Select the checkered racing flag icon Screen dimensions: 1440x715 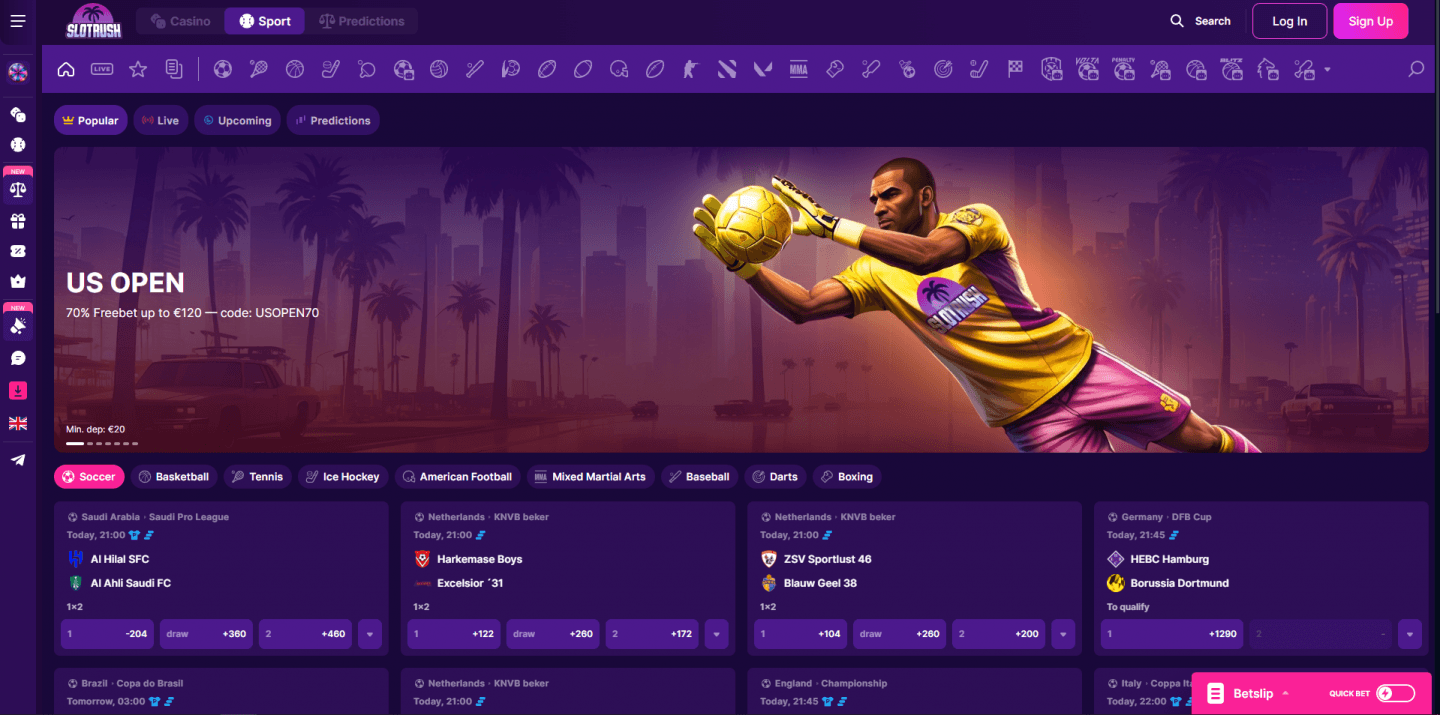pyautogui.click(x=1015, y=69)
